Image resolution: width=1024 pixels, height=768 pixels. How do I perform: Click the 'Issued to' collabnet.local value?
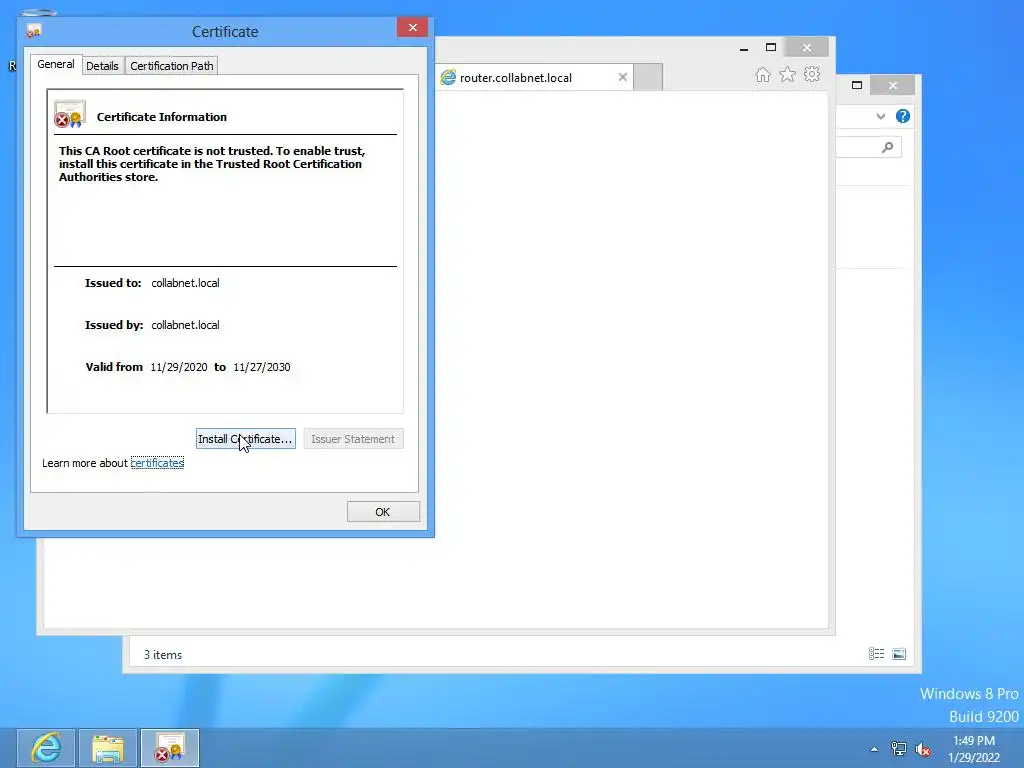point(185,283)
